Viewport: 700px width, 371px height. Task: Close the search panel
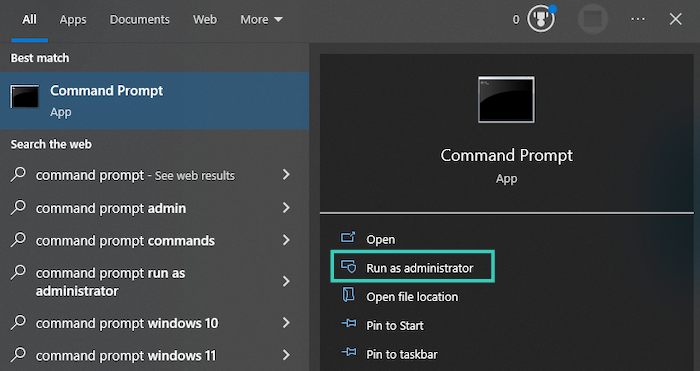pos(675,19)
